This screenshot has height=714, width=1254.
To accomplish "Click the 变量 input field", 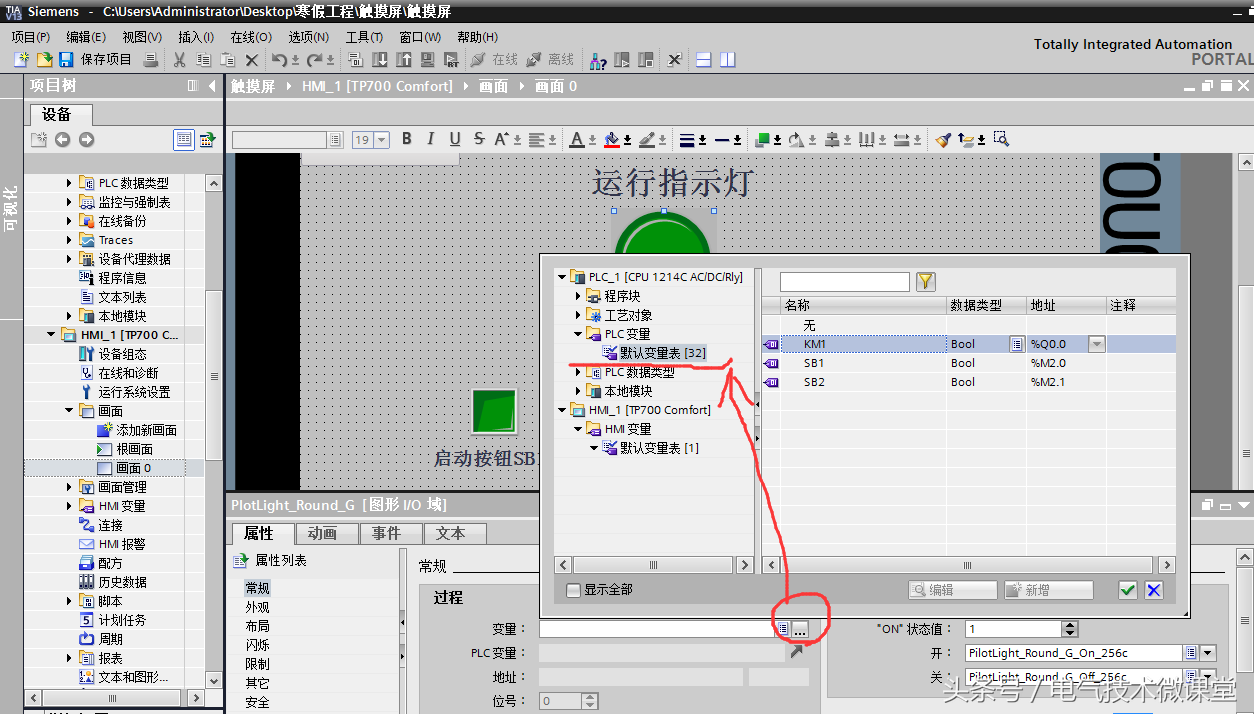I will [657, 629].
